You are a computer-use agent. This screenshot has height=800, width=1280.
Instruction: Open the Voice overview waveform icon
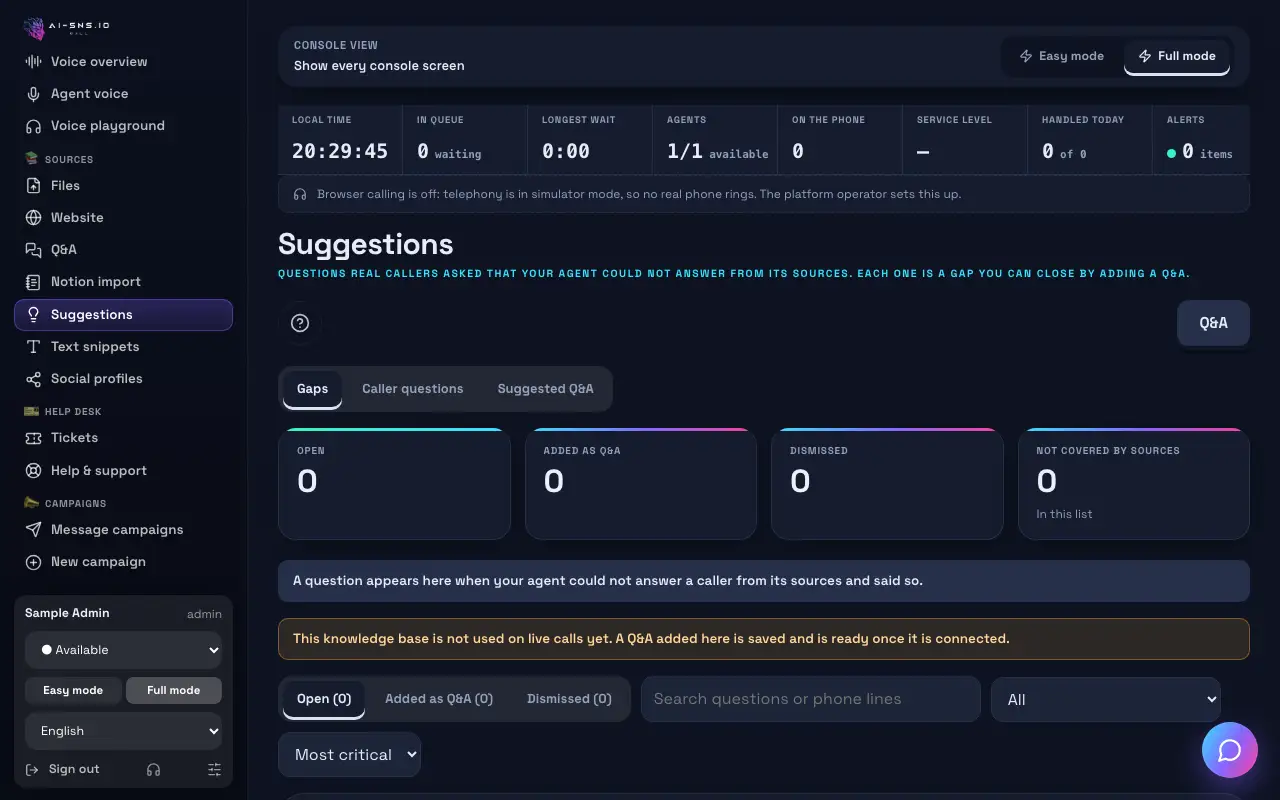[33, 62]
